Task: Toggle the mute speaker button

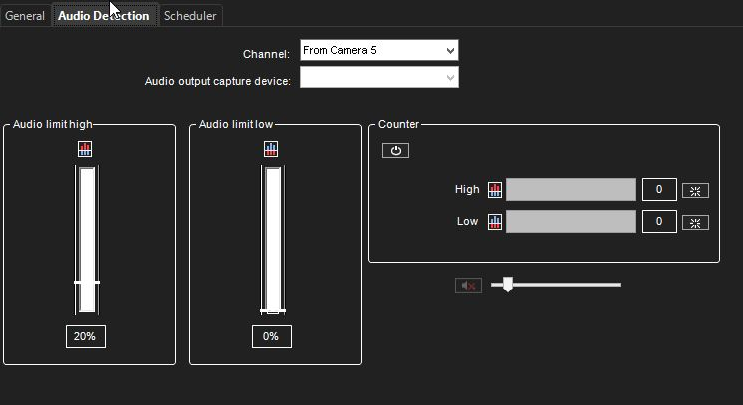Action: 468,285
